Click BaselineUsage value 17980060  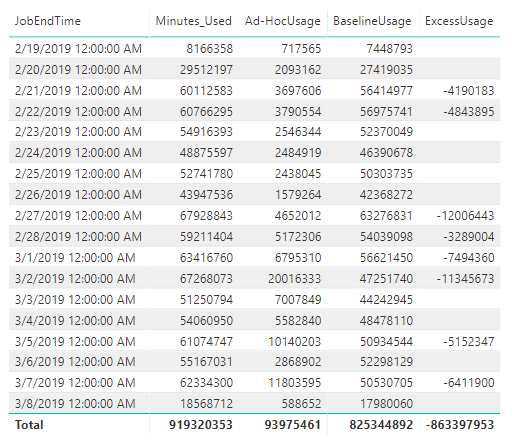point(386,404)
